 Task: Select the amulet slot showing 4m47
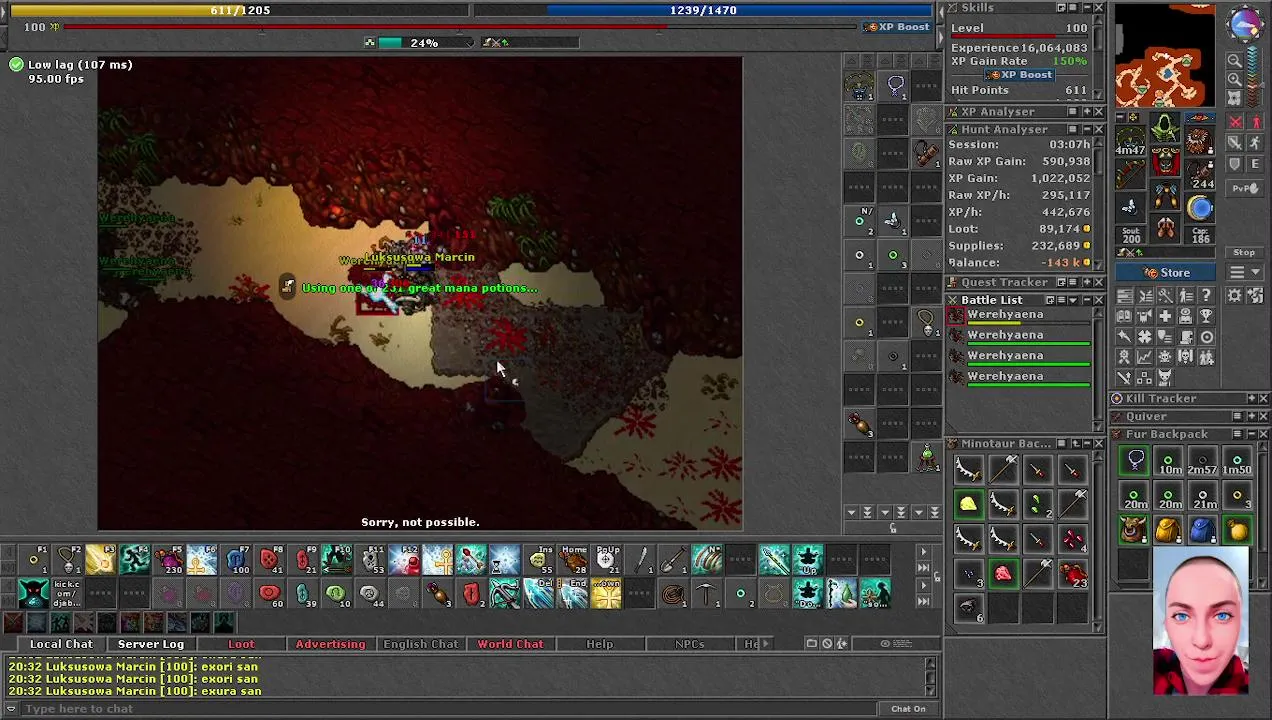click(x=1130, y=139)
